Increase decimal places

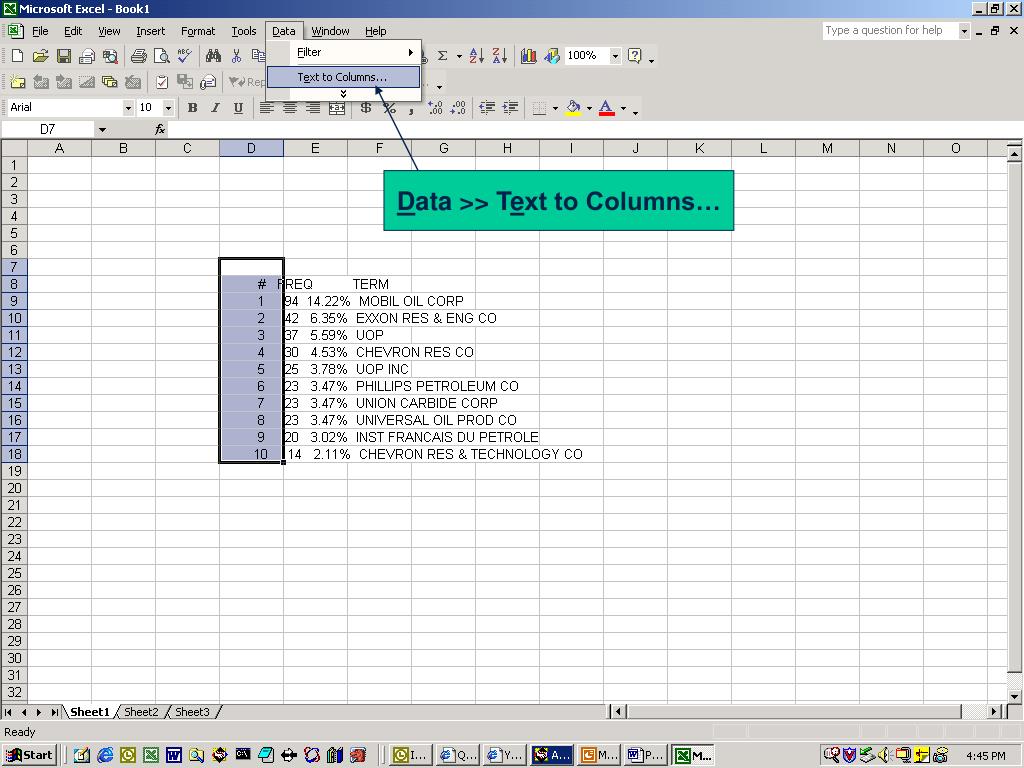click(x=436, y=108)
